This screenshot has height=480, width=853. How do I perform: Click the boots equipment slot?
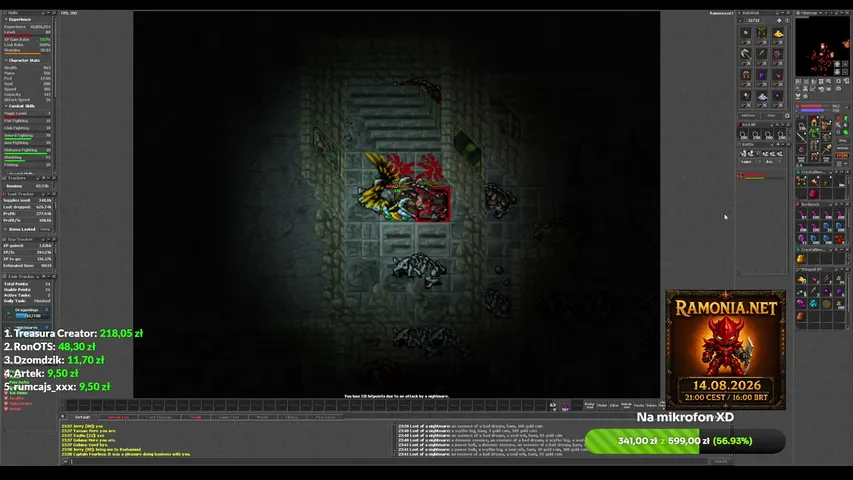click(814, 156)
